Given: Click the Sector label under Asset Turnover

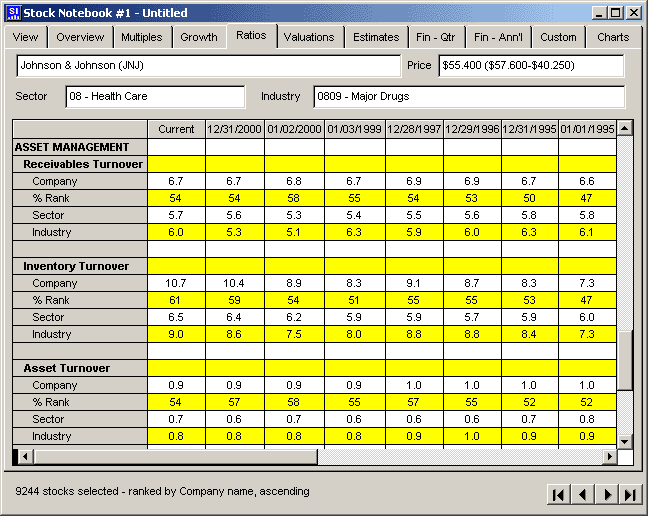Looking at the screenshot, I should tap(80, 419).
